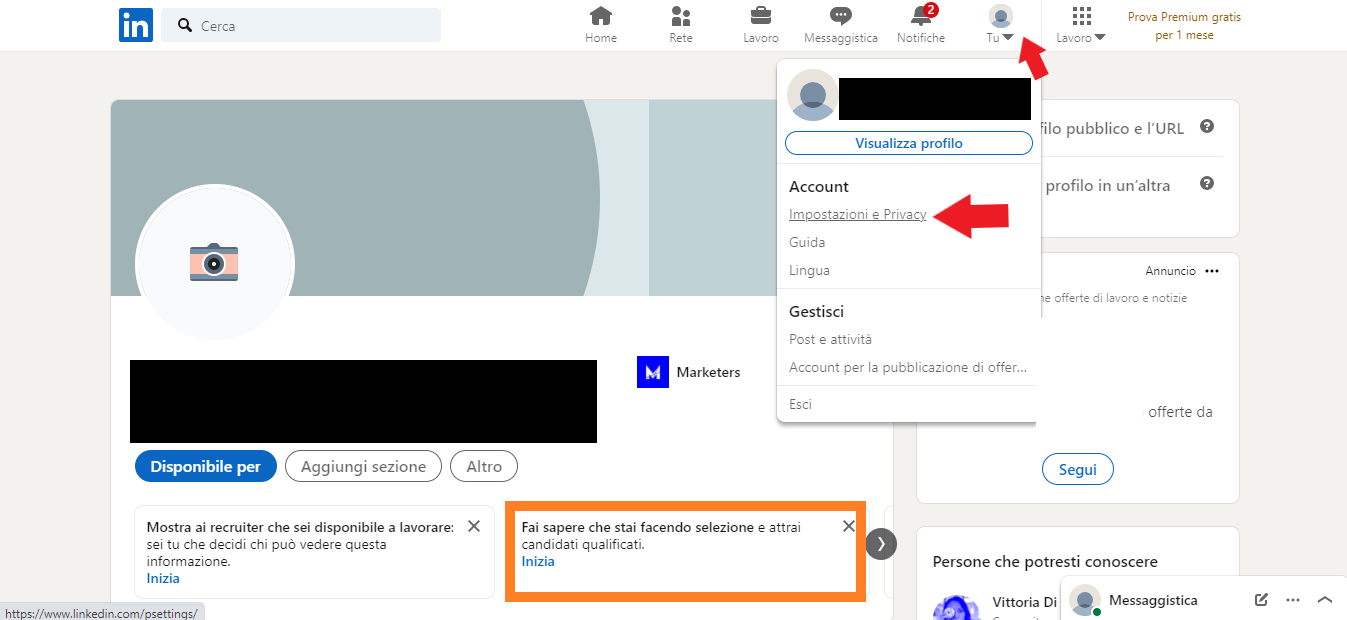Image resolution: width=1347 pixels, height=620 pixels.
Task: Advance the suggestions carousel arrow
Action: coord(881,543)
